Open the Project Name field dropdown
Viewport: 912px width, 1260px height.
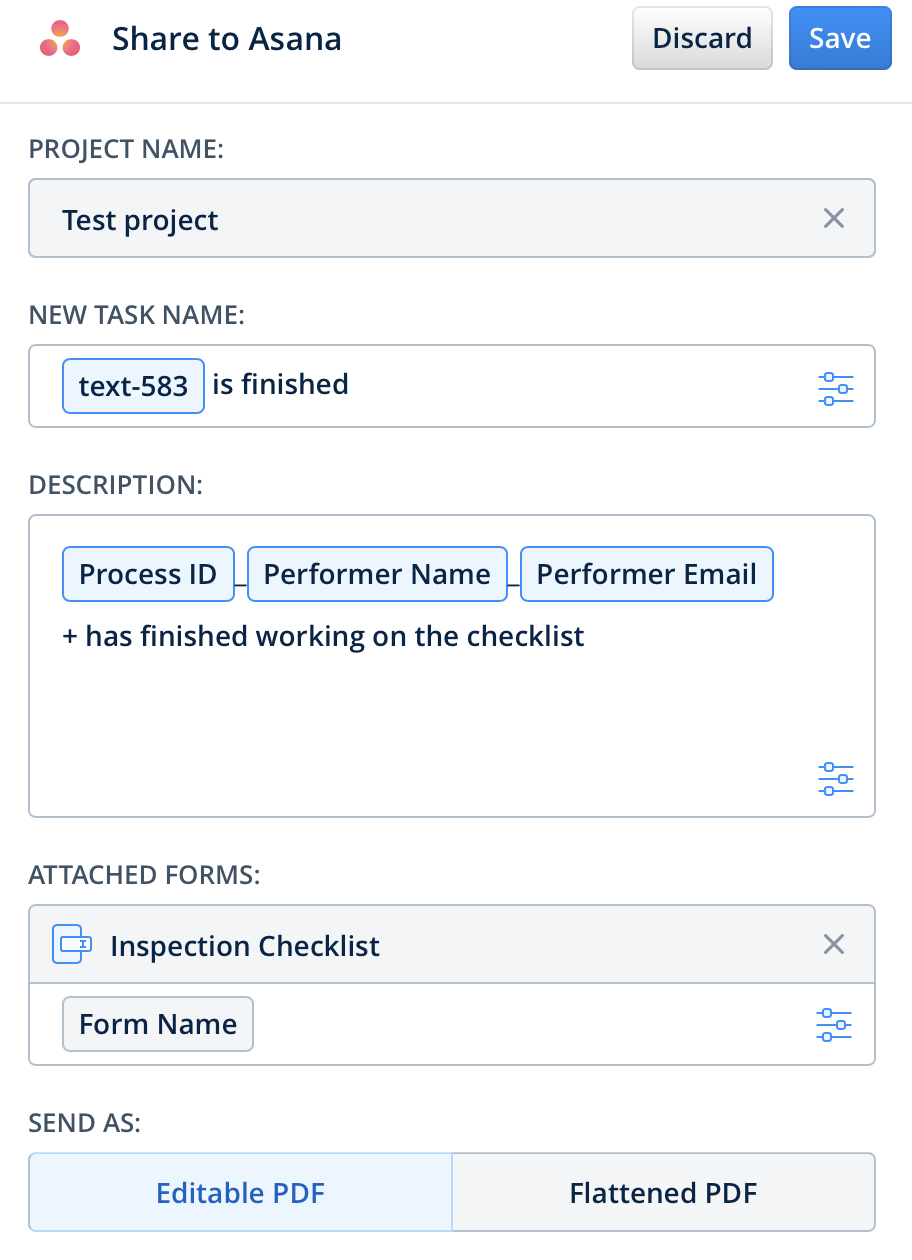click(x=420, y=219)
